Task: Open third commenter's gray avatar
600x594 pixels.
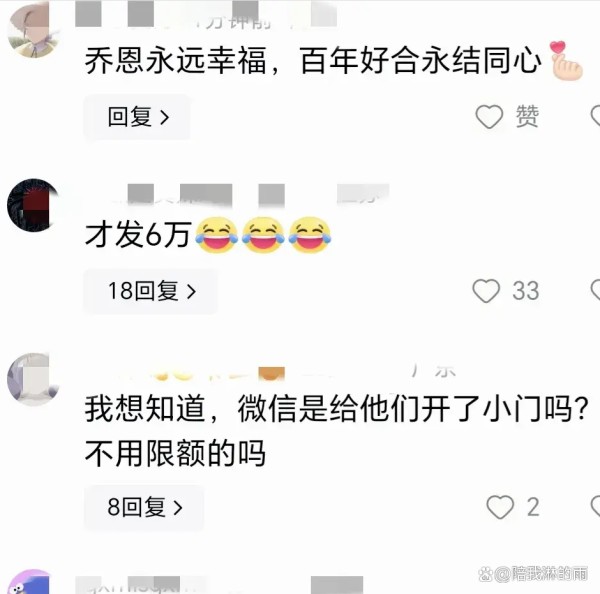Action: [33, 379]
